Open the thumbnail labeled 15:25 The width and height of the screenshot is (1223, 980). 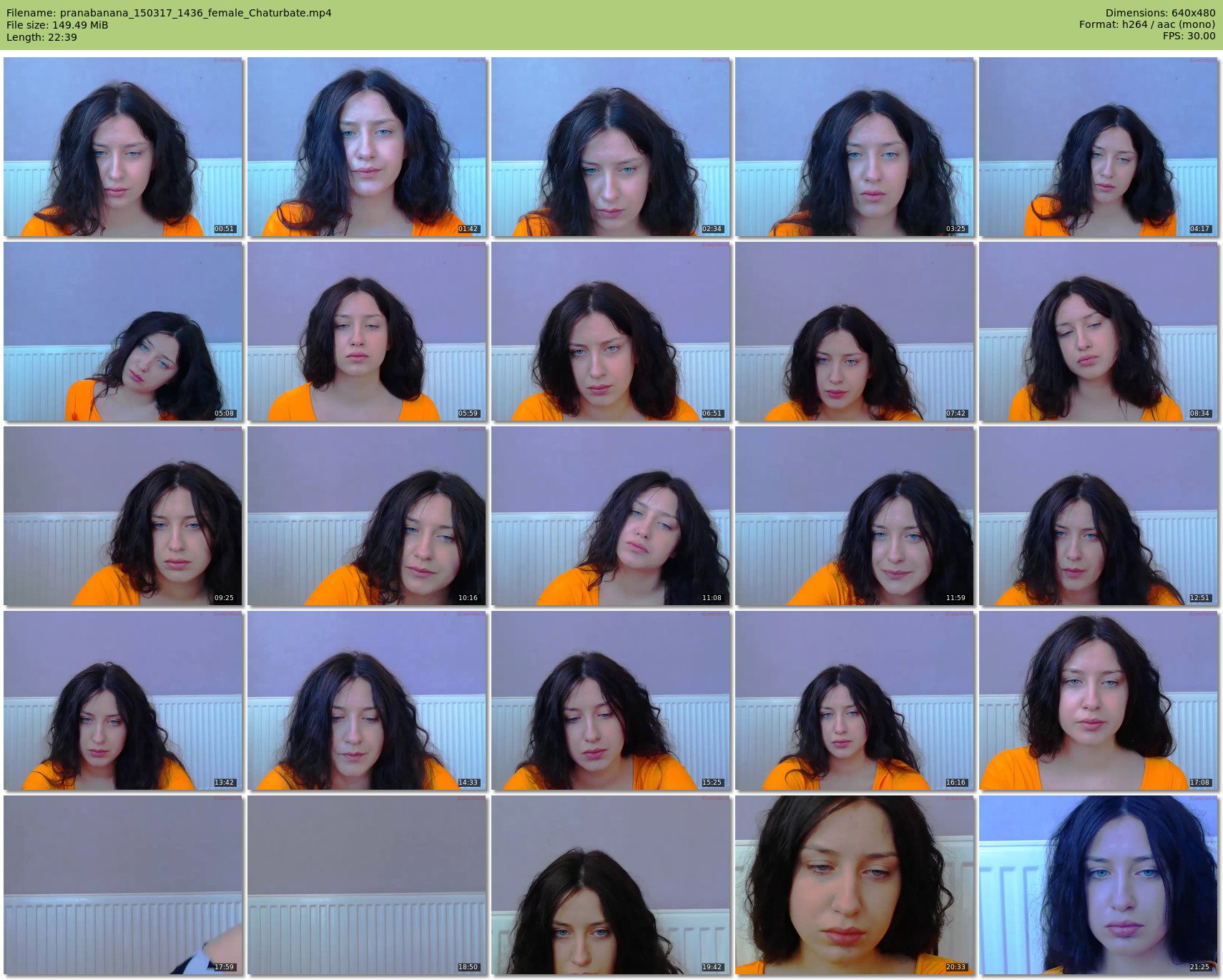(x=611, y=700)
